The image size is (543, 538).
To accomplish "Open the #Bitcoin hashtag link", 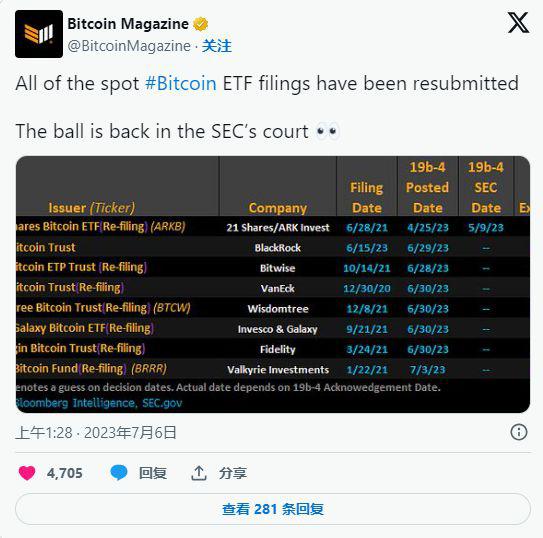I will 181,83.
